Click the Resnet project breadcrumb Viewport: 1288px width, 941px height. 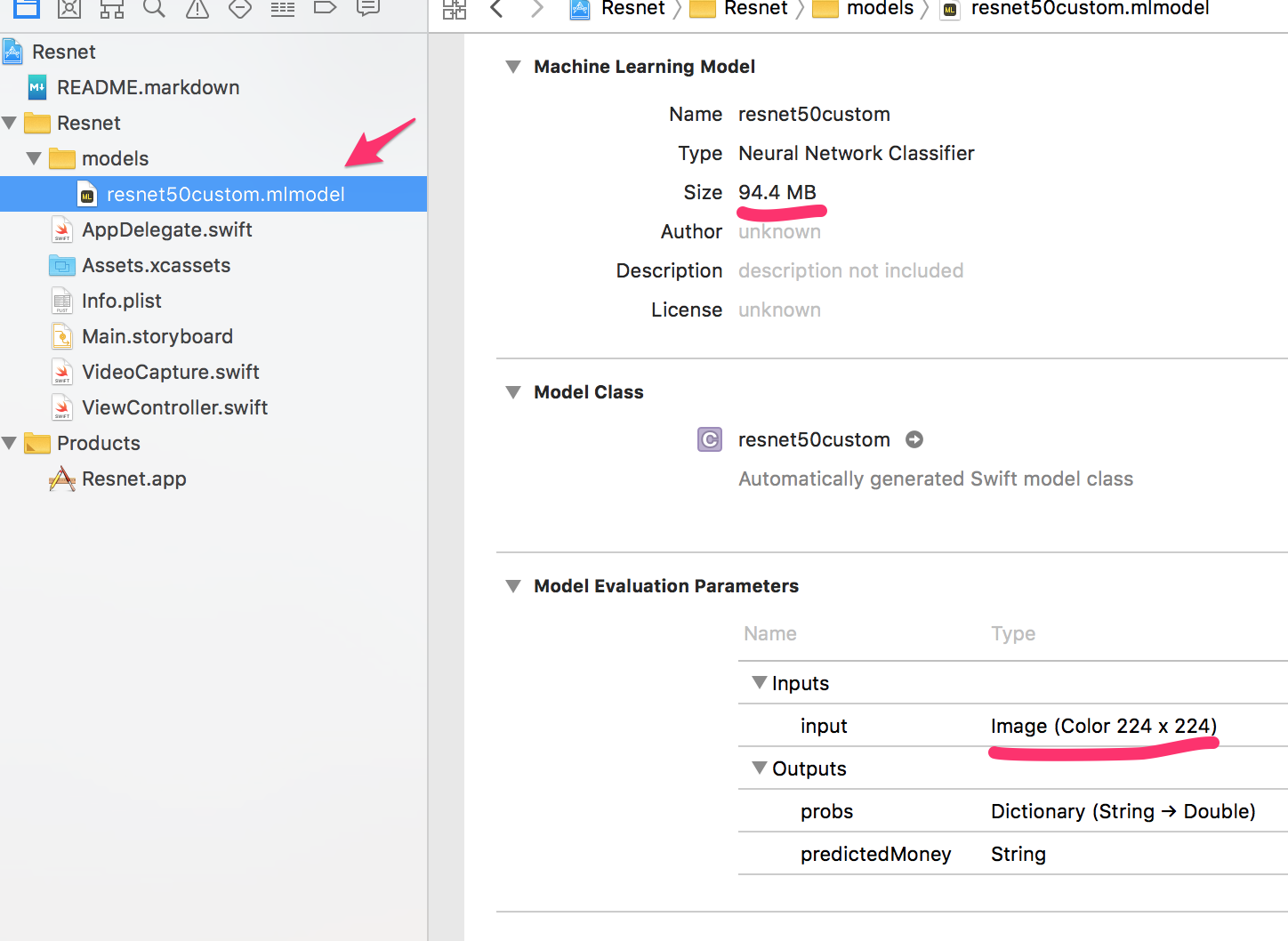(x=632, y=9)
